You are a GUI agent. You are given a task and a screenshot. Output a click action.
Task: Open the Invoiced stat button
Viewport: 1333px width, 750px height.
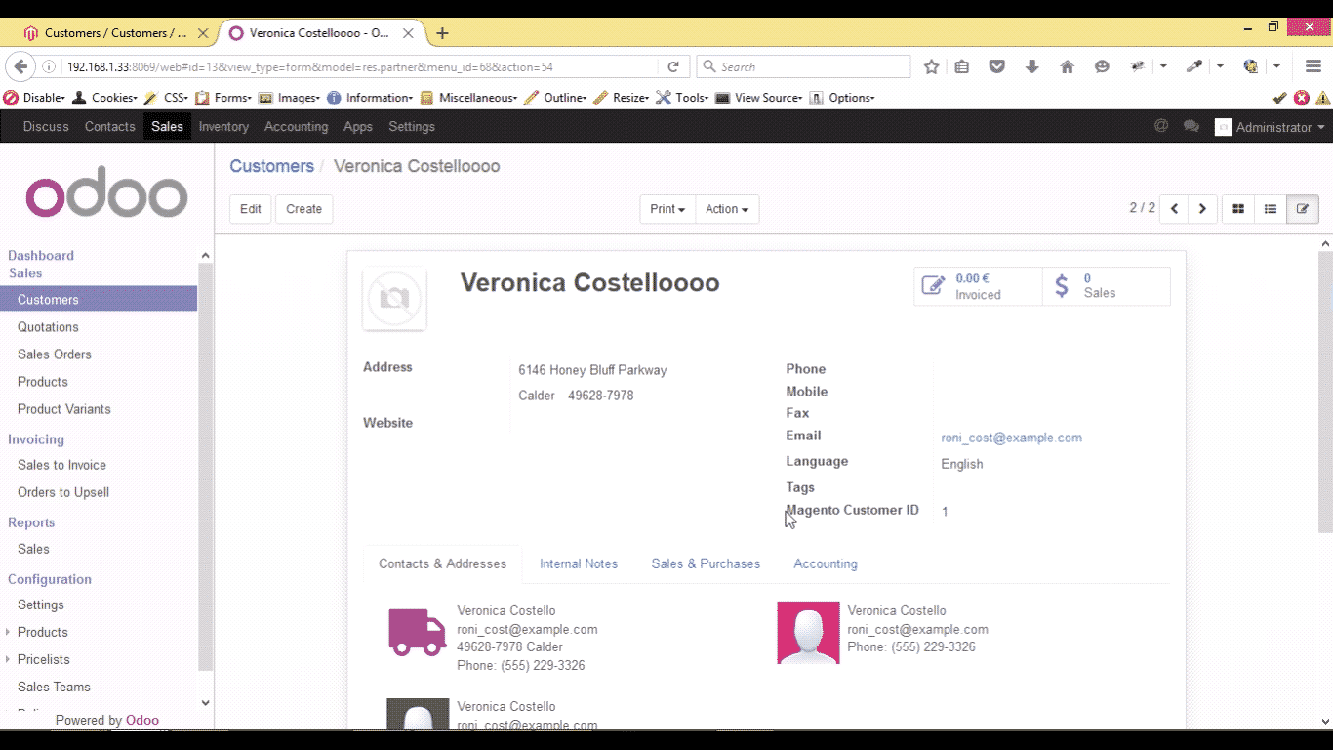tap(977, 287)
